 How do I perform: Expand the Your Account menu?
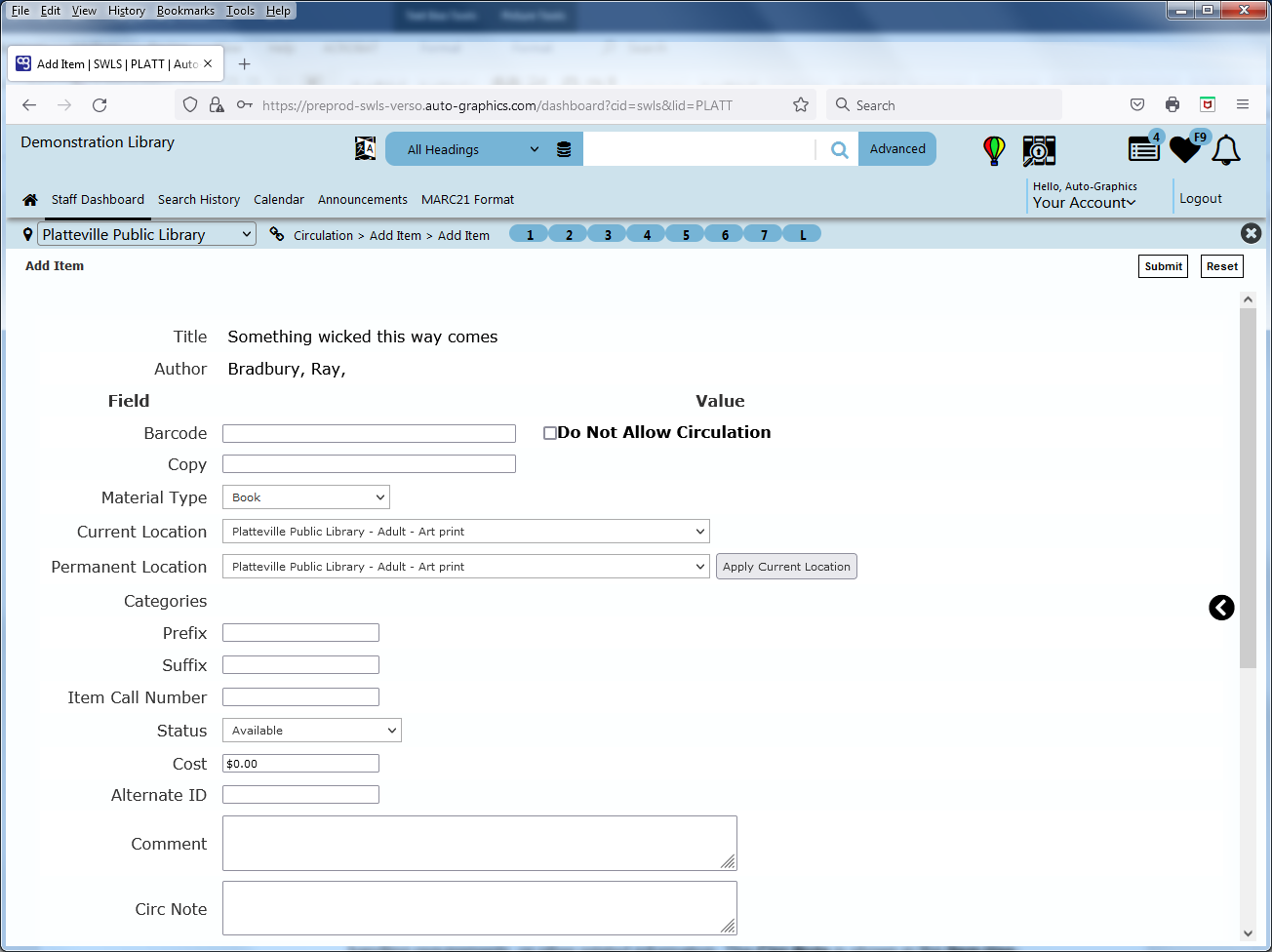pos(1084,203)
